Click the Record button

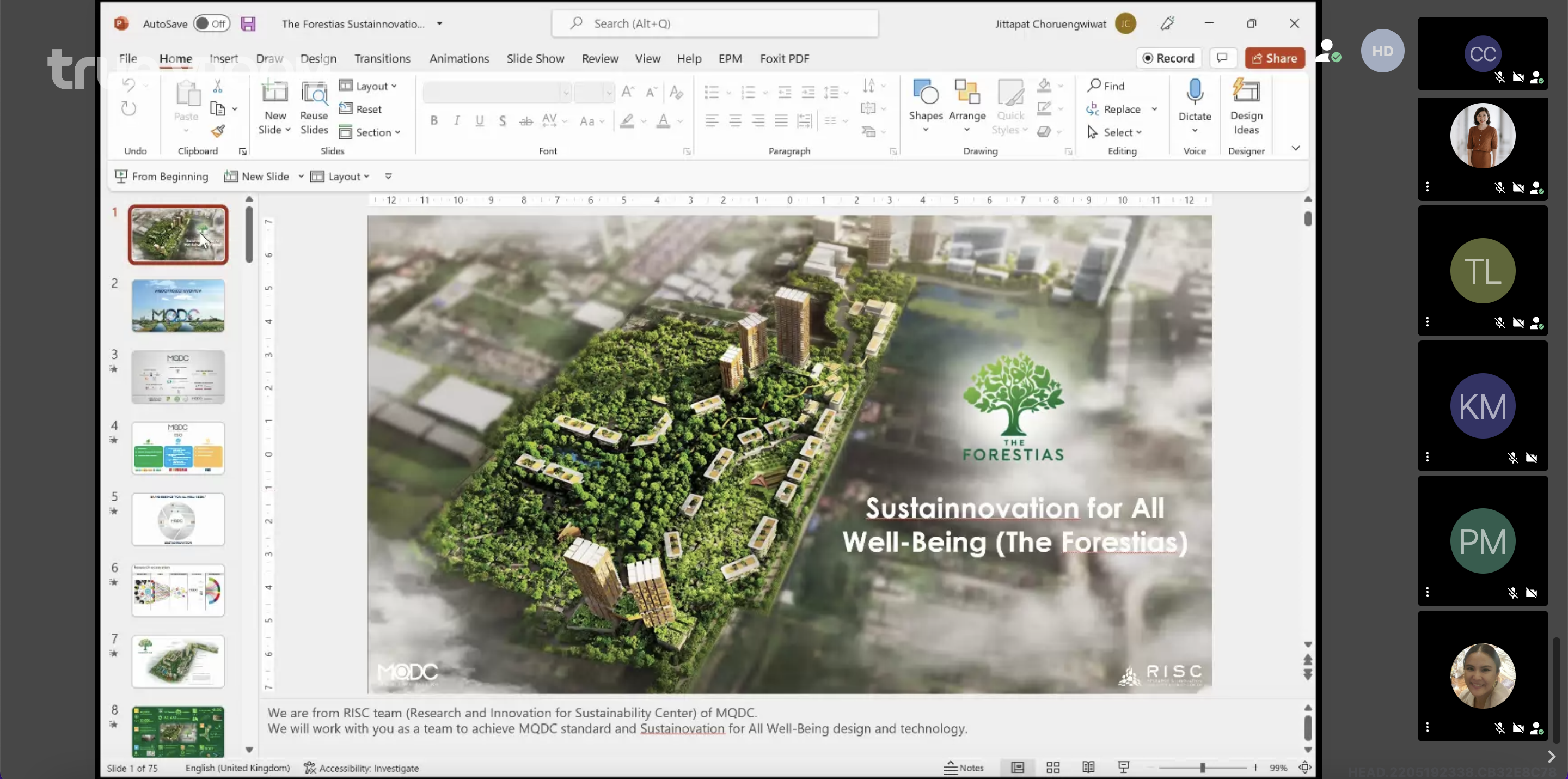tap(1168, 58)
